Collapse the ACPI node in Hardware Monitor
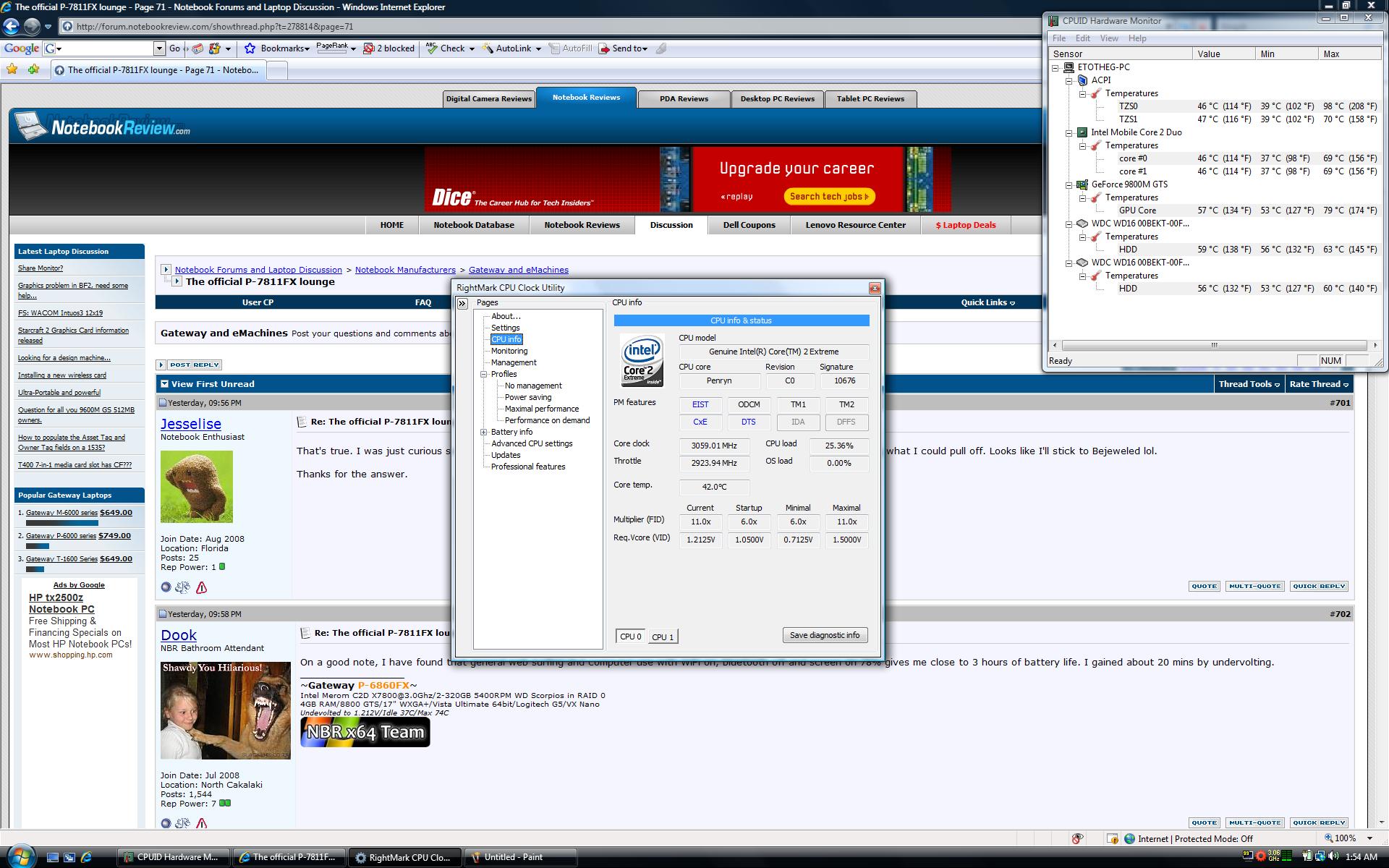This screenshot has width=1389, height=868. 1069,80
